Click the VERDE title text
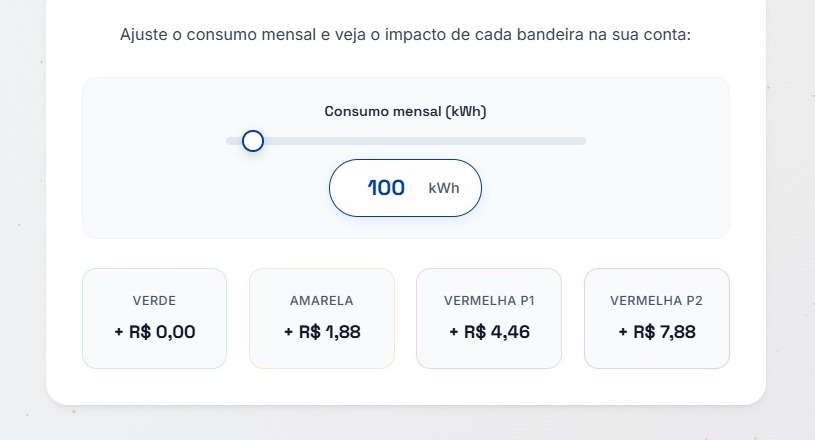This screenshot has width=815, height=440. [x=154, y=300]
